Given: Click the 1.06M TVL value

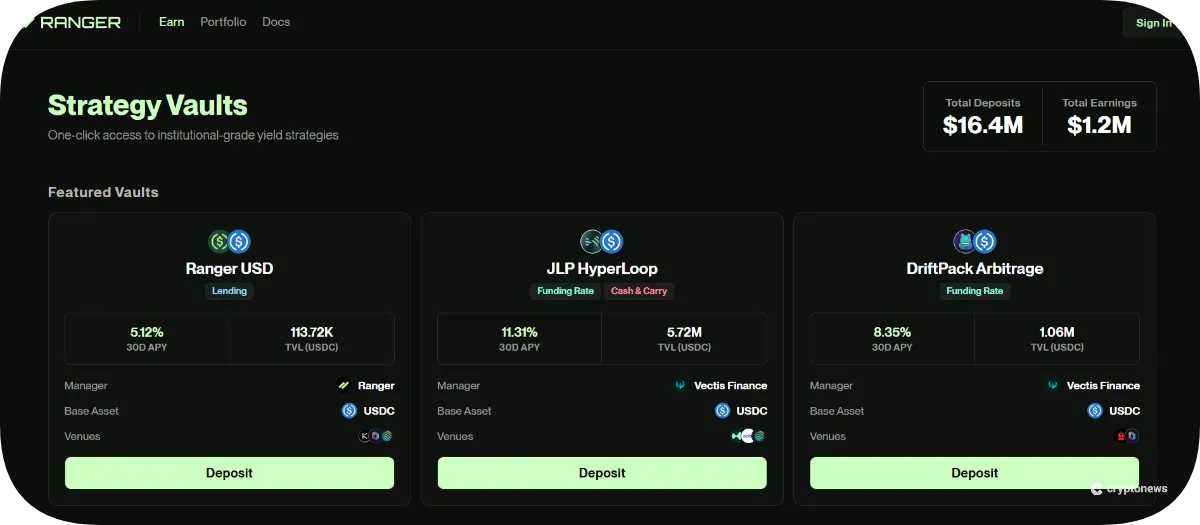Looking at the screenshot, I should point(1057,332).
